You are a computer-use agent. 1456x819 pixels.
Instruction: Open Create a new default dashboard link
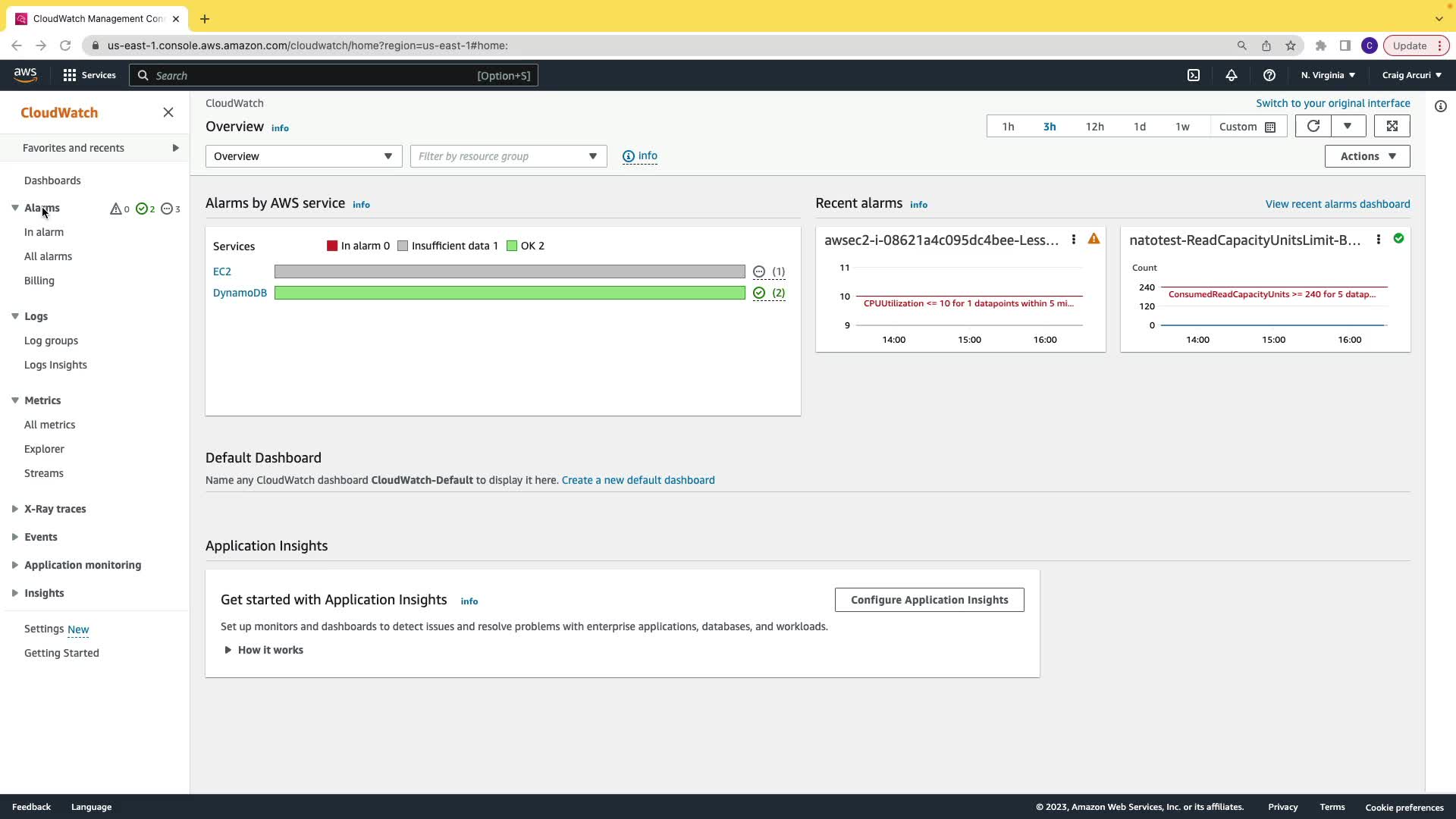(x=638, y=480)
